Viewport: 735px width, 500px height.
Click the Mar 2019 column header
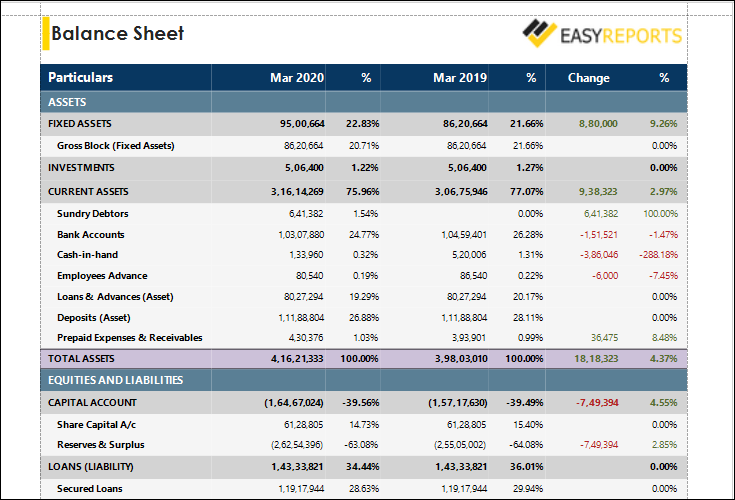459,78
